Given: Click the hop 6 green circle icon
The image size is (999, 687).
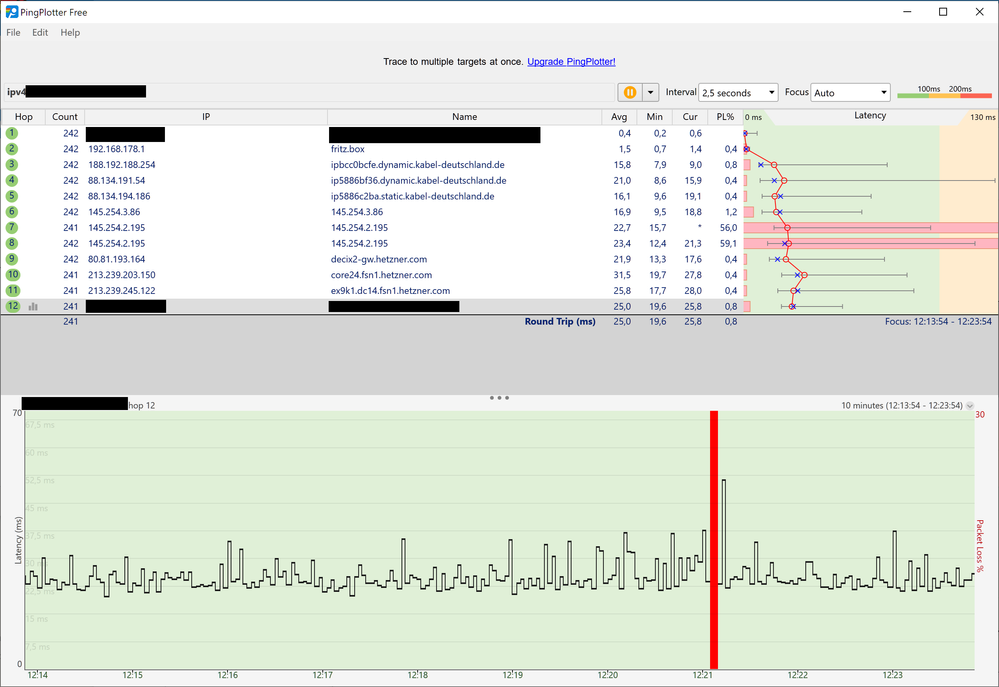Looking at the screenshot, I should coord(12,212).
